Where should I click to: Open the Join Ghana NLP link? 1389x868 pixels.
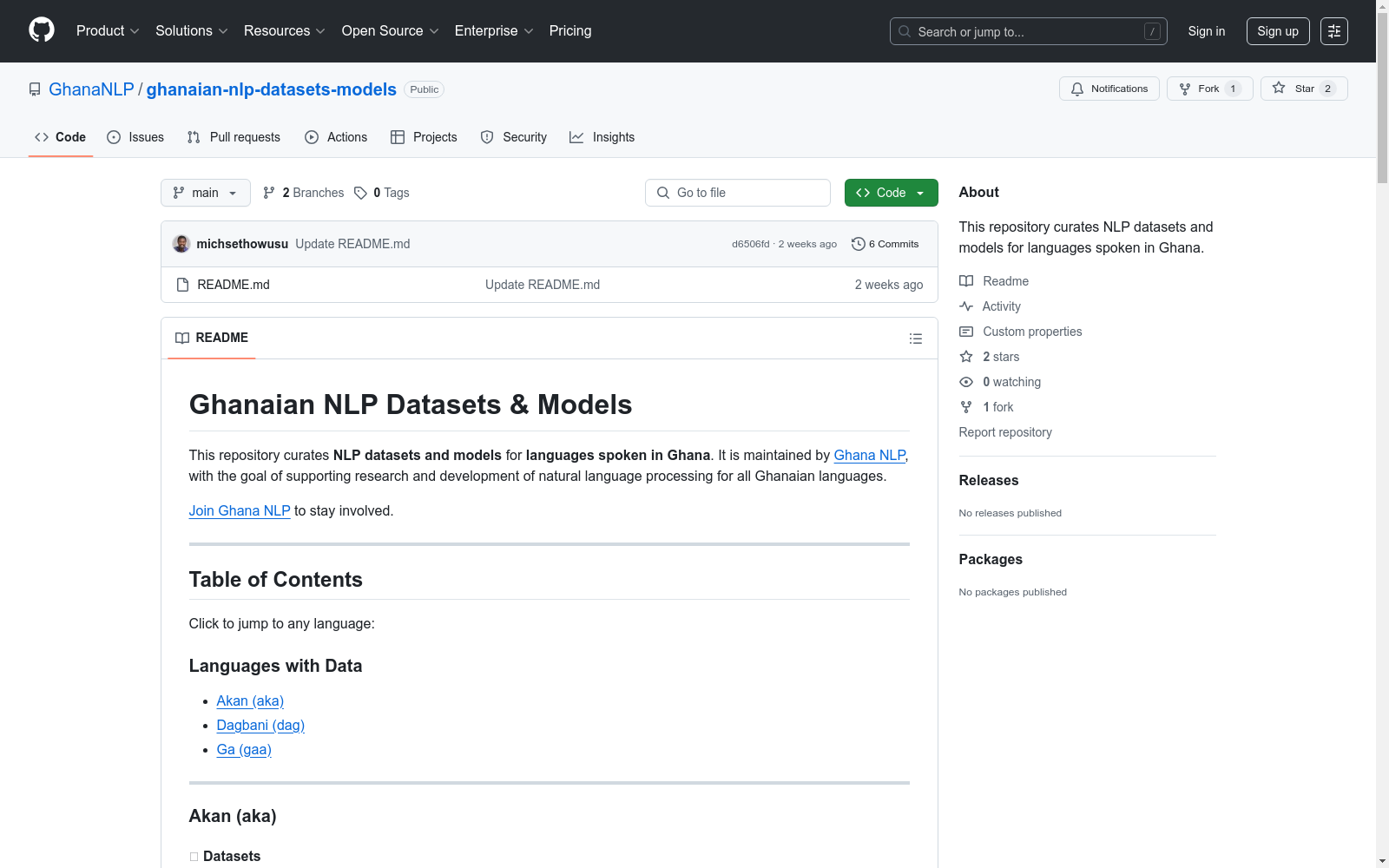click(240, 511)
